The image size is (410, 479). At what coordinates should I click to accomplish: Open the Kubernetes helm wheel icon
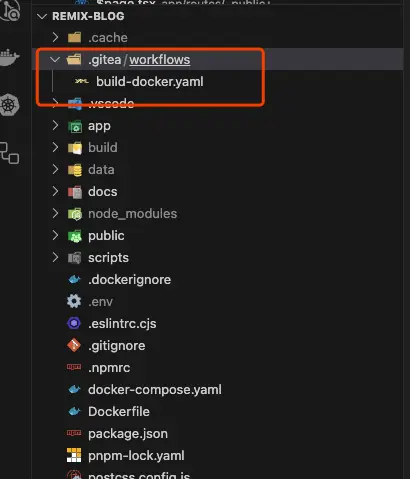(x=9, y=105)
